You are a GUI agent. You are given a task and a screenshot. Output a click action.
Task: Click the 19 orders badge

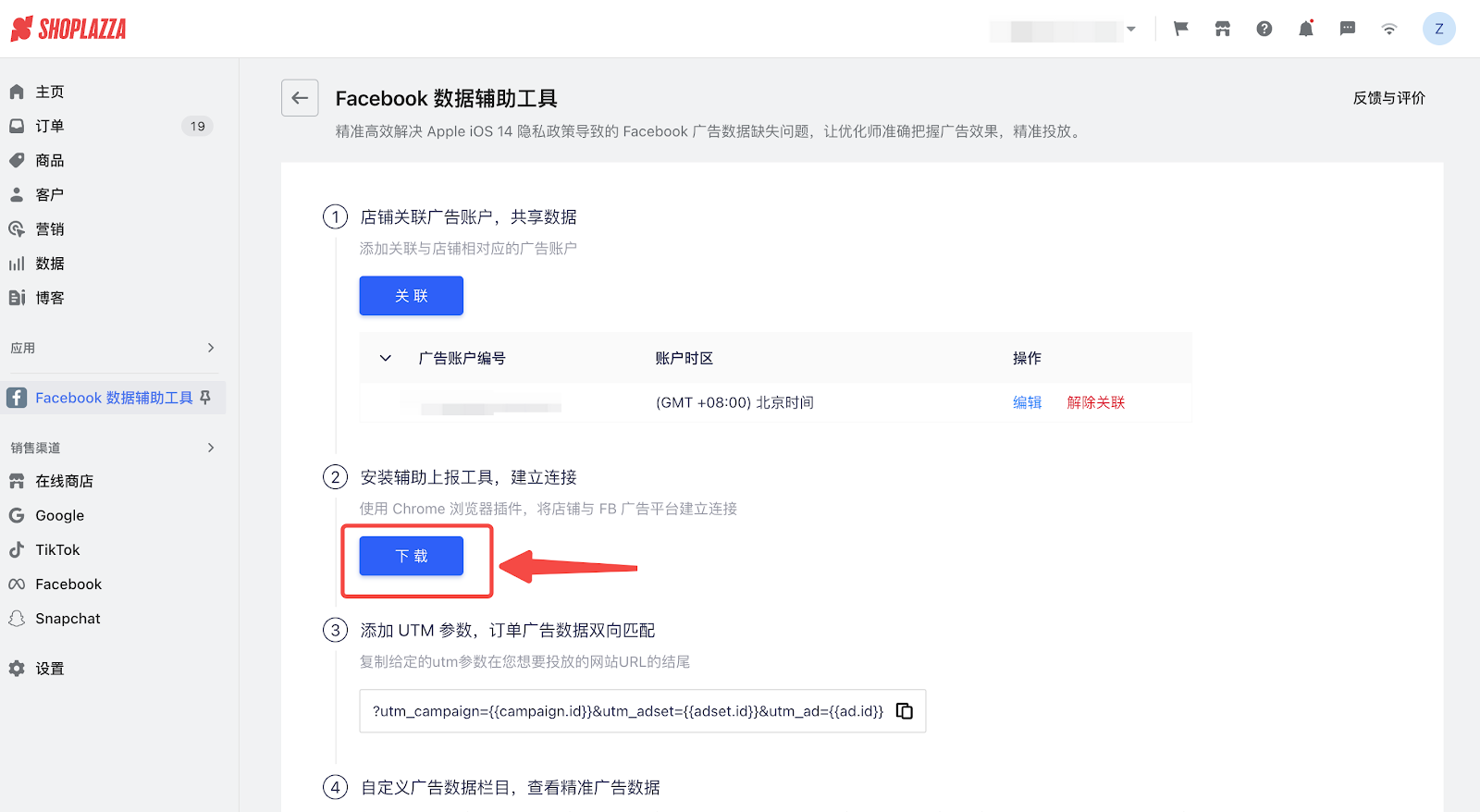pos(197,126)
